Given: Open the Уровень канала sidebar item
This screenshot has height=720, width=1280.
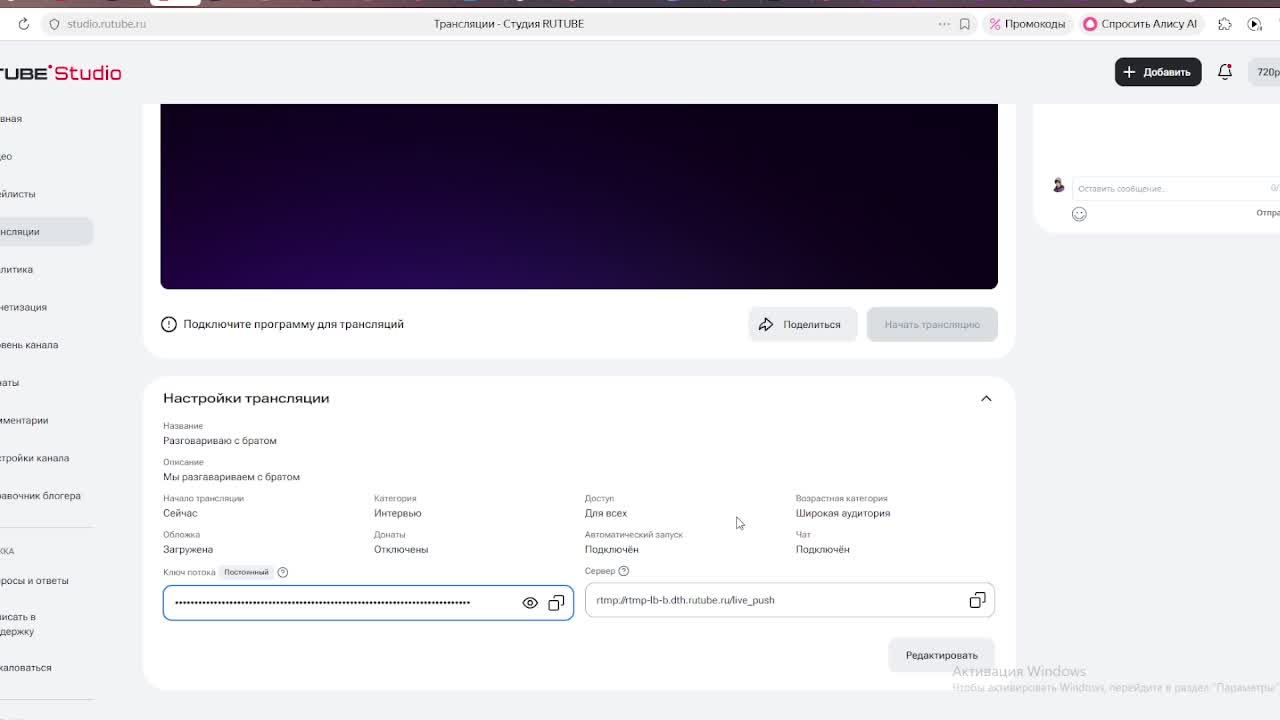Looking at the screenshot, I should [x=29, y=345].
